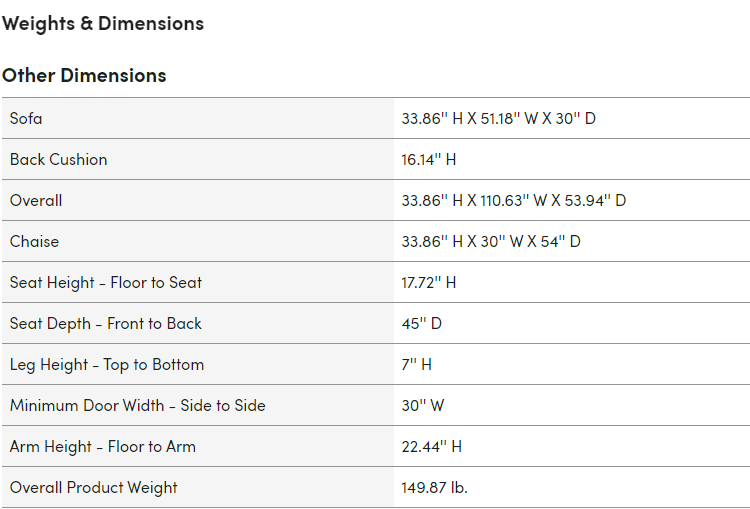Click the 45" D seat depth value
The height and width of the screenshot is (509, 750).
click(x=421, y=323)
